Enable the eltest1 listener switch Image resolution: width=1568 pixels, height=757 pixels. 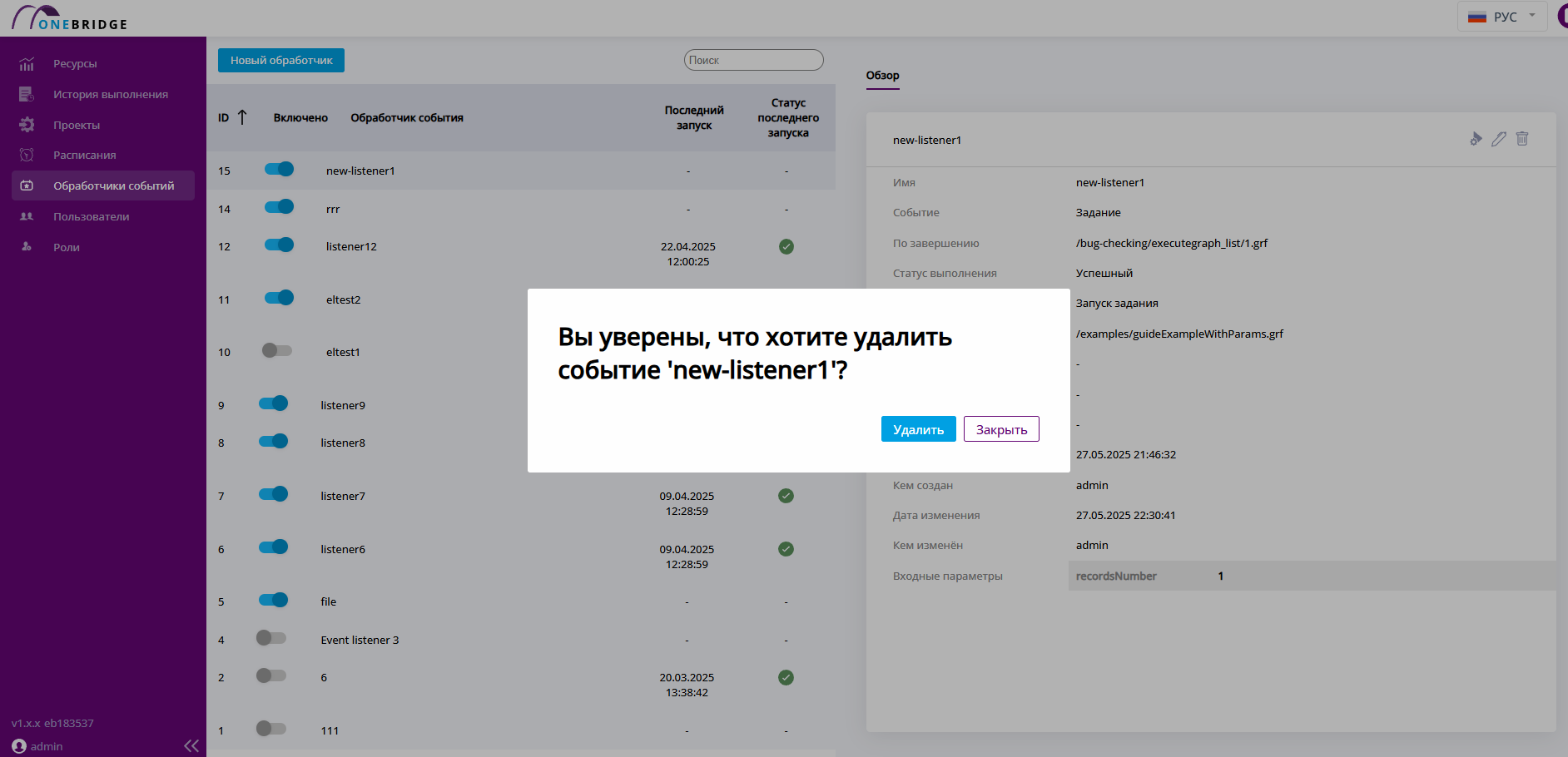276,350
